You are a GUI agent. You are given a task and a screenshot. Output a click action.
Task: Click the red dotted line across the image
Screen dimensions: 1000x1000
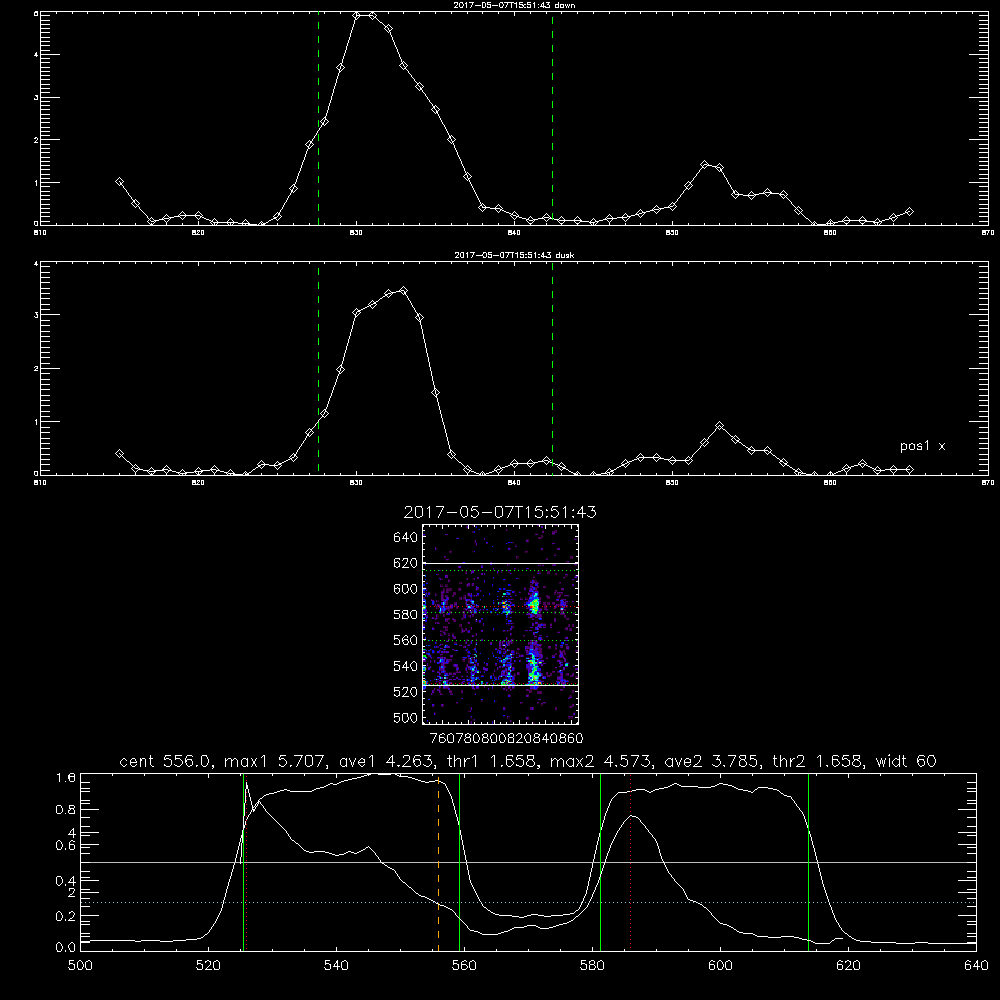coord(500,607)
